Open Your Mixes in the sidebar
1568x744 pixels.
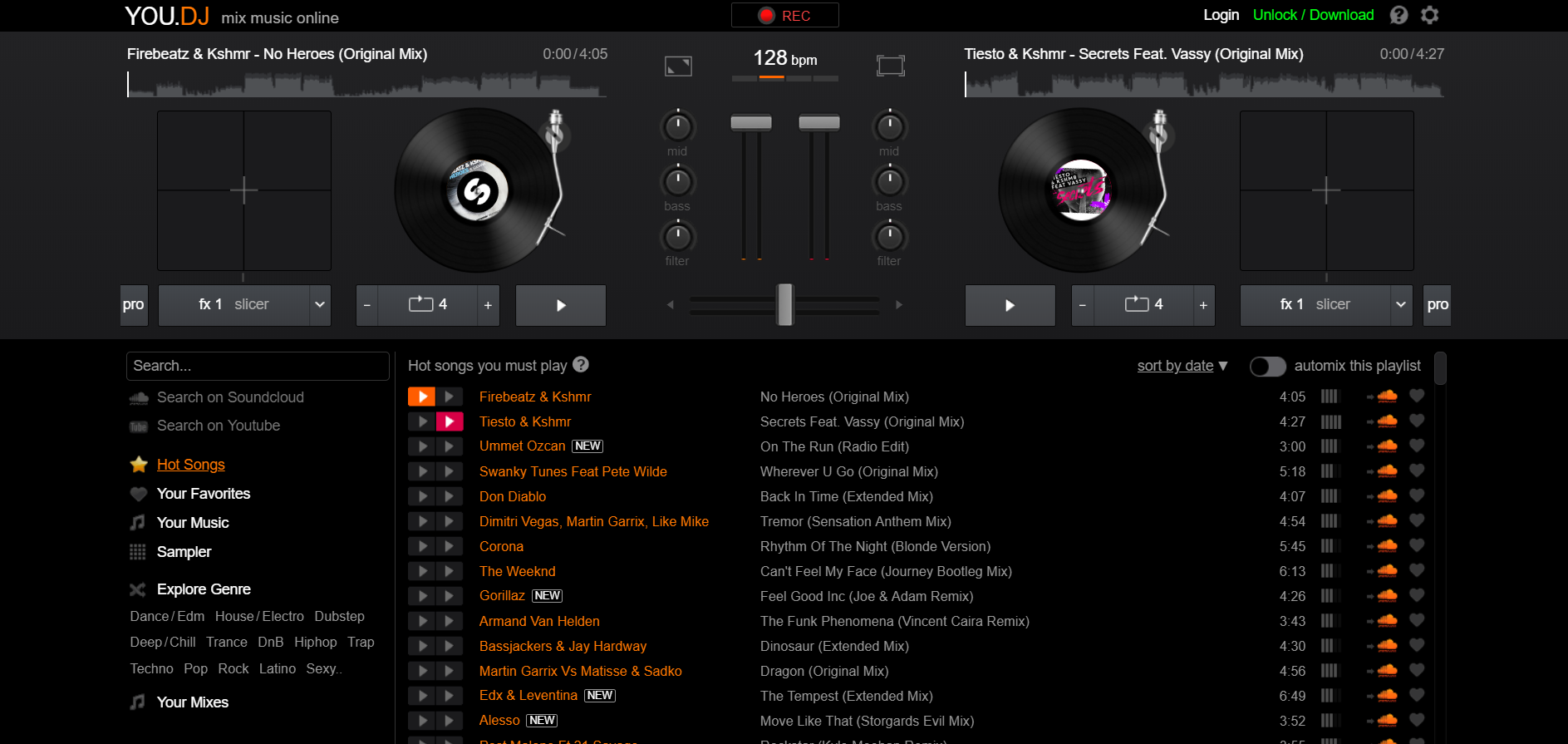(193, 702)
